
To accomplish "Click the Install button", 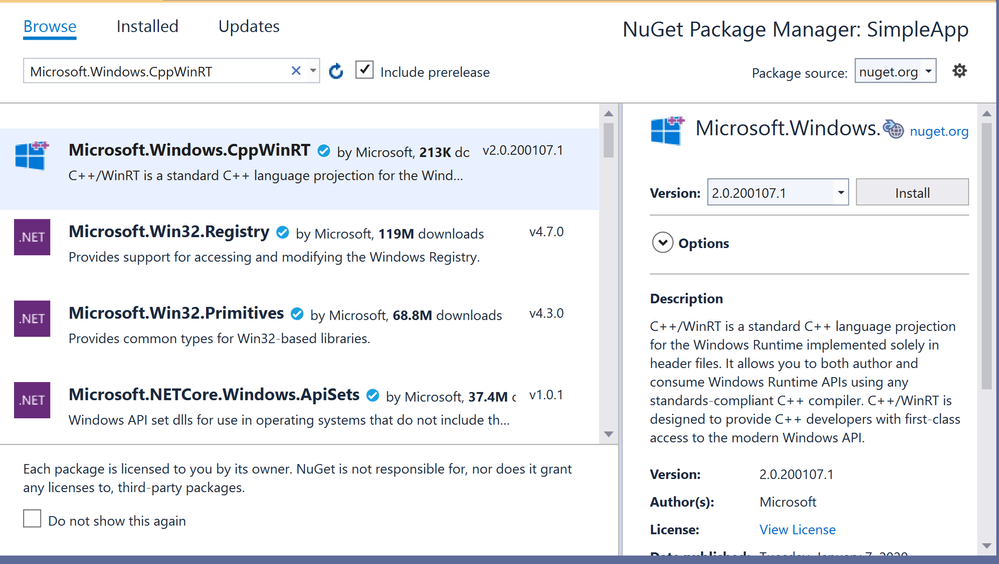I will coord(912,192).
